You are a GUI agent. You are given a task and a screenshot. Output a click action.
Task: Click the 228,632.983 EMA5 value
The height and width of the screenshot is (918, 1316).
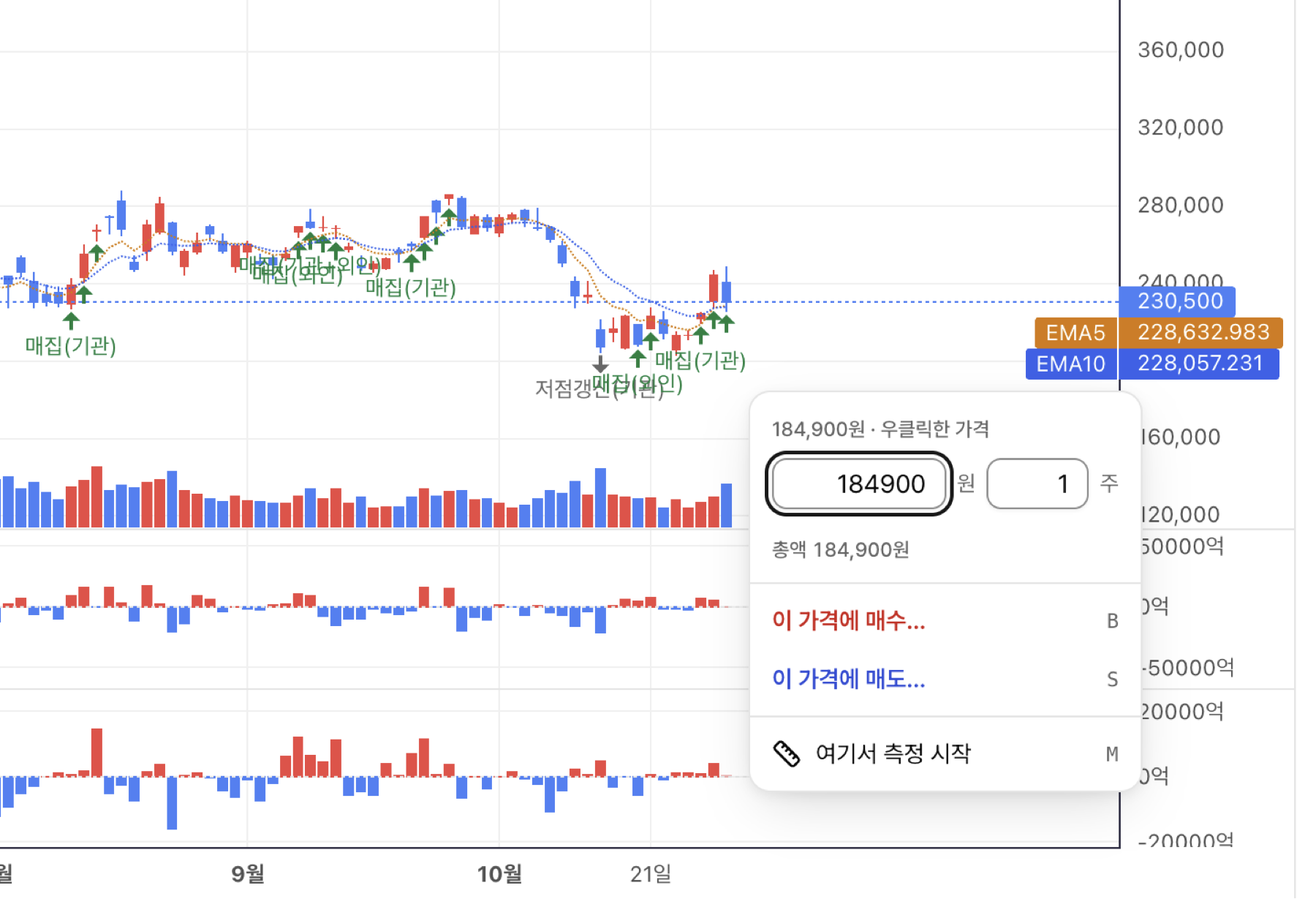tap(1201, 332)
